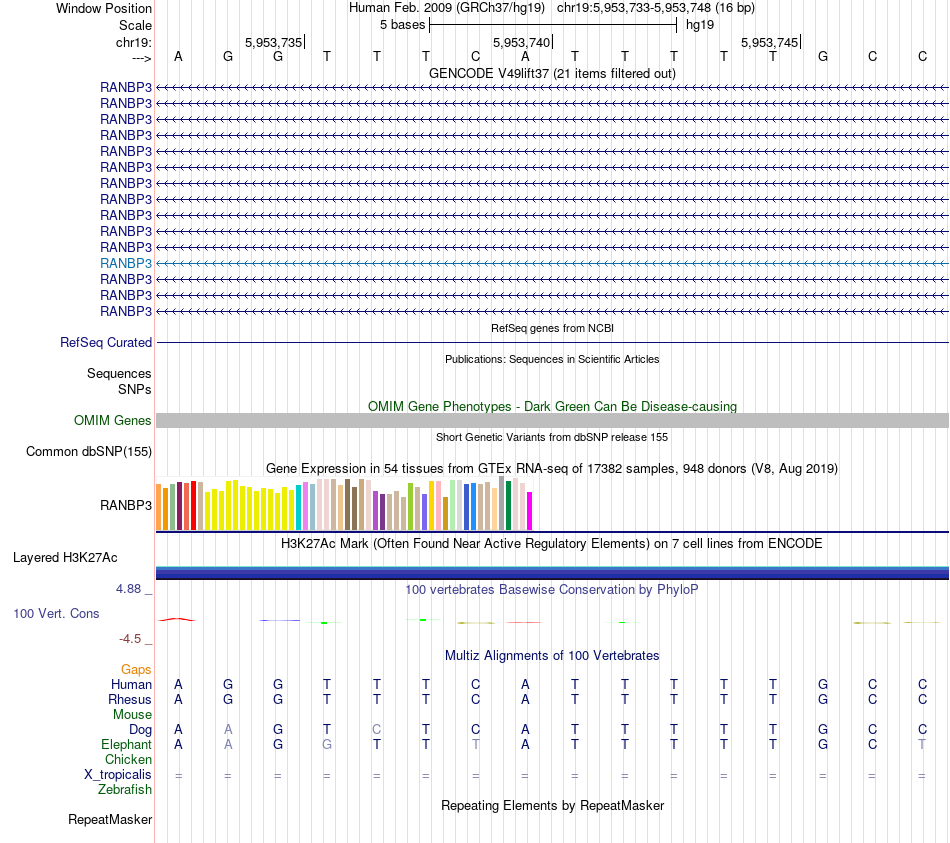Click the GENCODE V49lift37 track title
950x843 pixels.
[x=552, y=73]
